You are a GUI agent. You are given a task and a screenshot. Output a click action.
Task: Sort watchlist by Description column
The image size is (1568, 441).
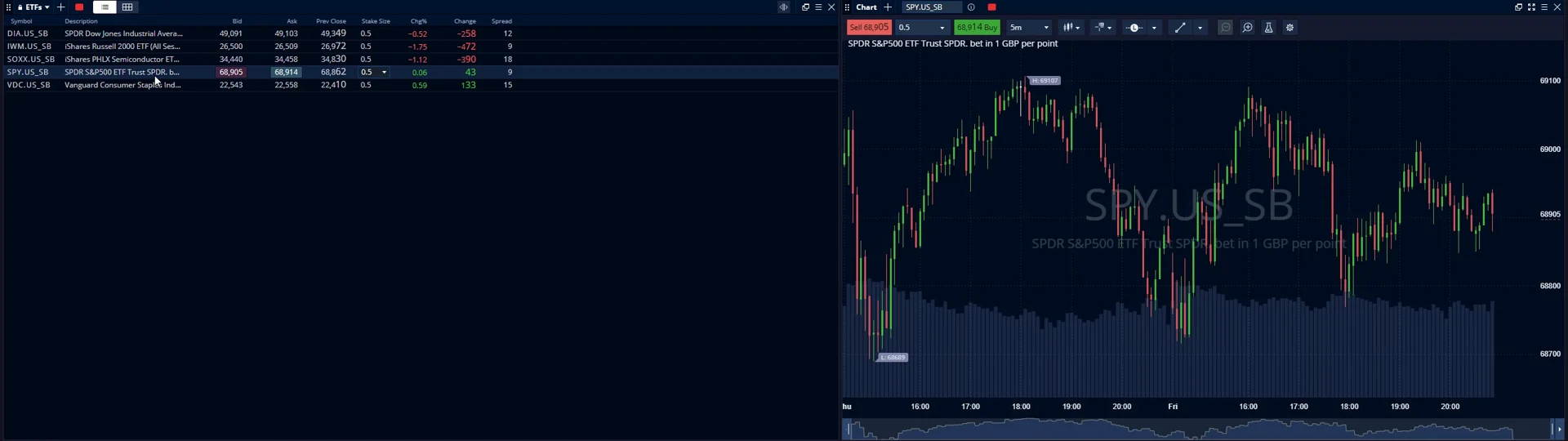[x=81, y=21]
